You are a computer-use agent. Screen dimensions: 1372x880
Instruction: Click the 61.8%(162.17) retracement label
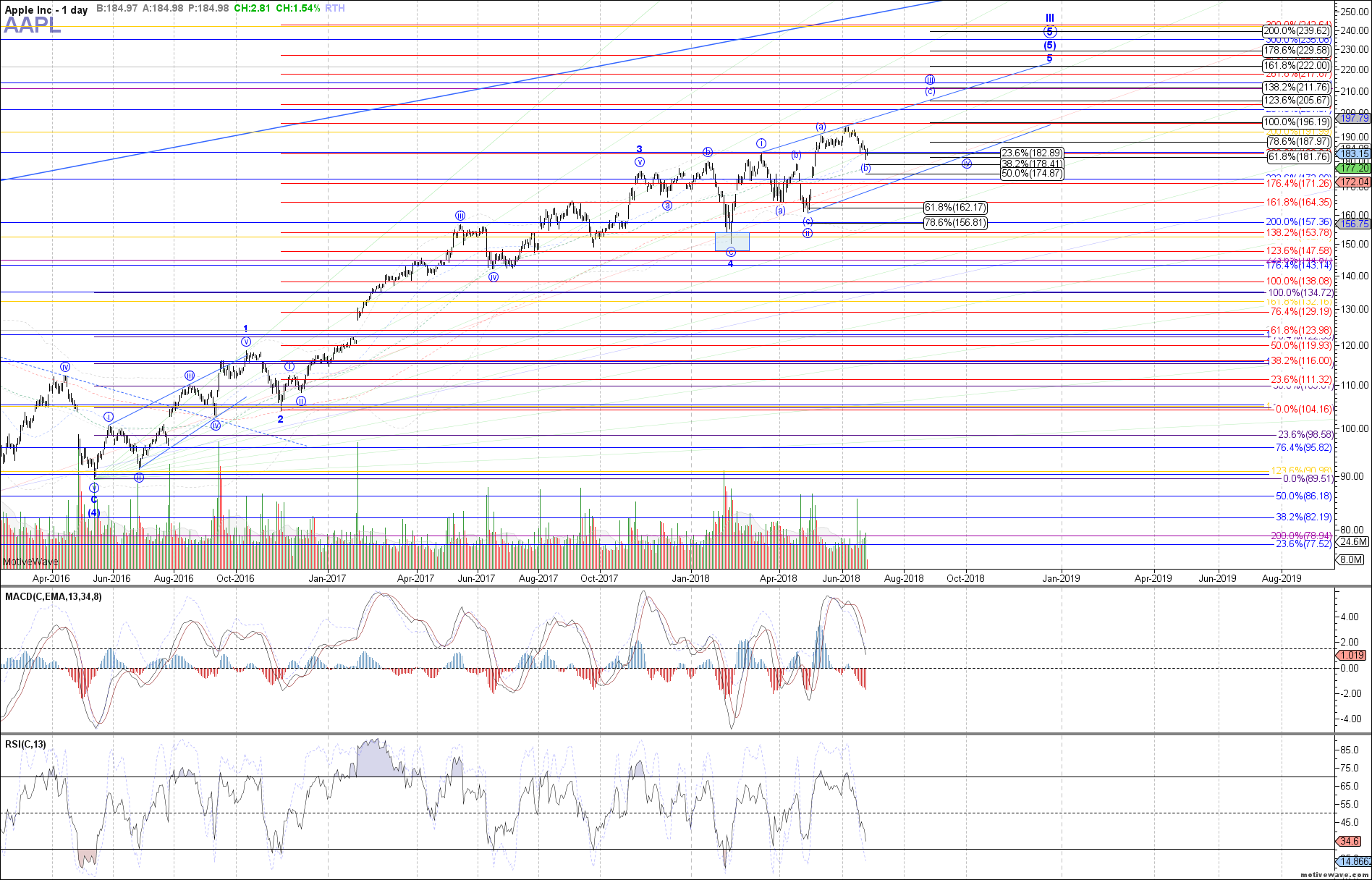point(955,208)
